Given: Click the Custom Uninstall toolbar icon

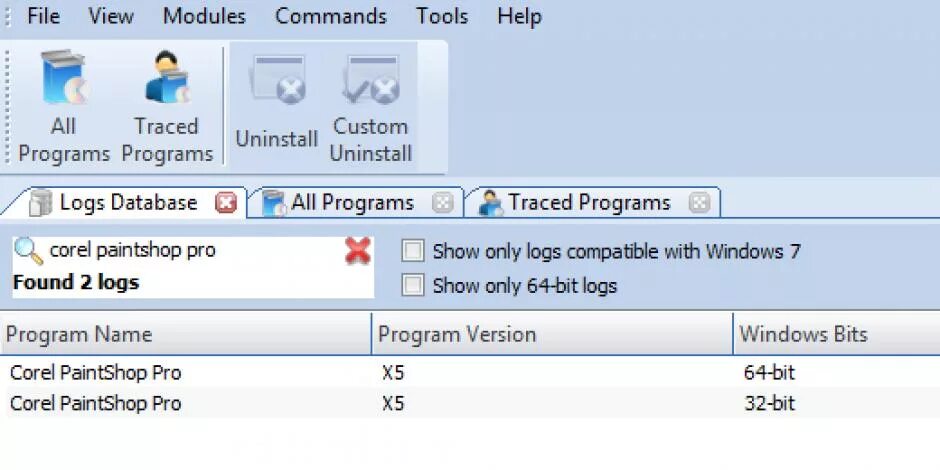Looking at the screenshot, I should click(x=370, y=106).
